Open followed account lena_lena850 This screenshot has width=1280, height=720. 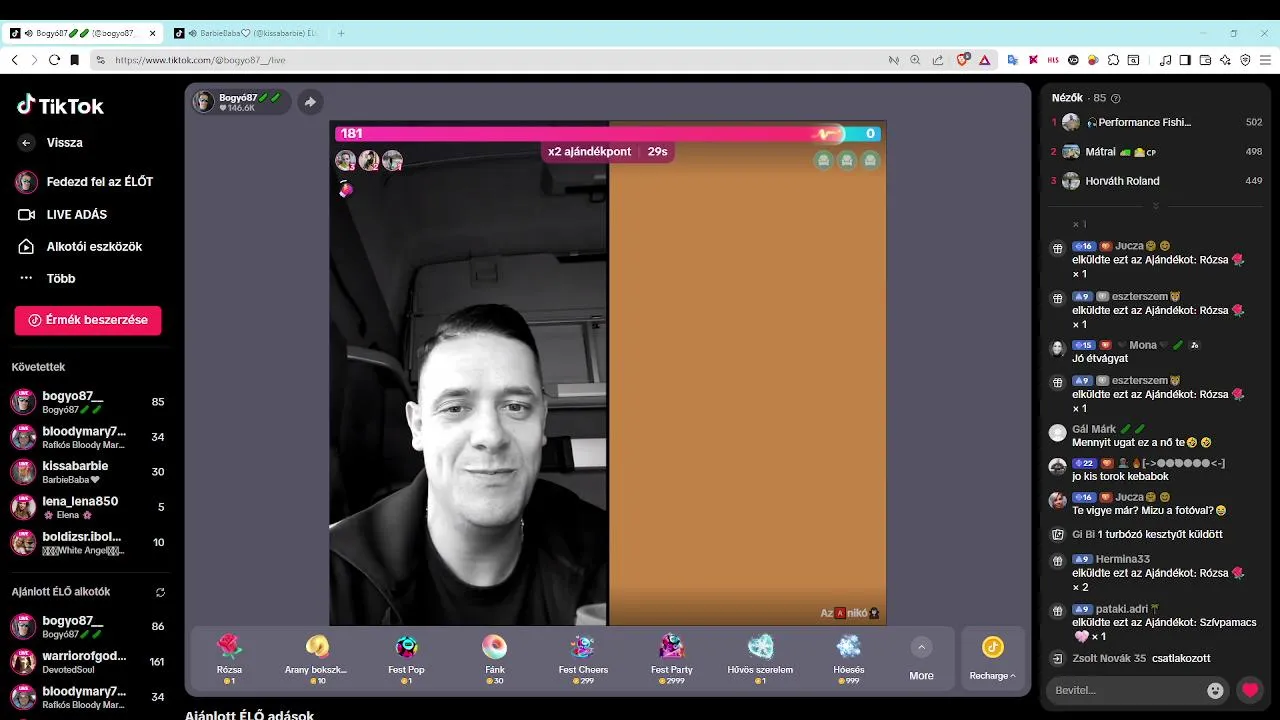tap(88, 507)
